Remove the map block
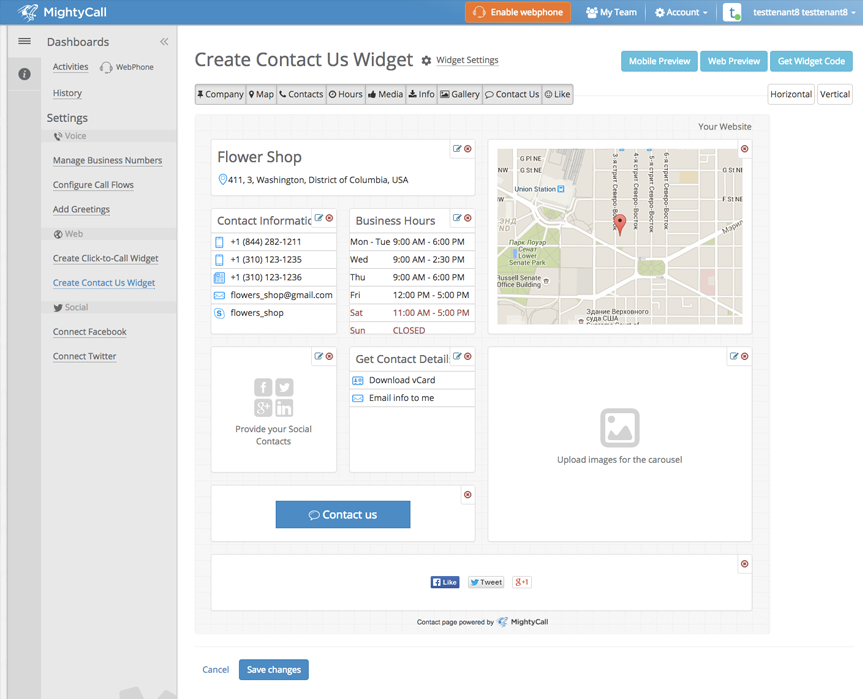The height and width of the screenshot is (699, 863). coord(745,149)
